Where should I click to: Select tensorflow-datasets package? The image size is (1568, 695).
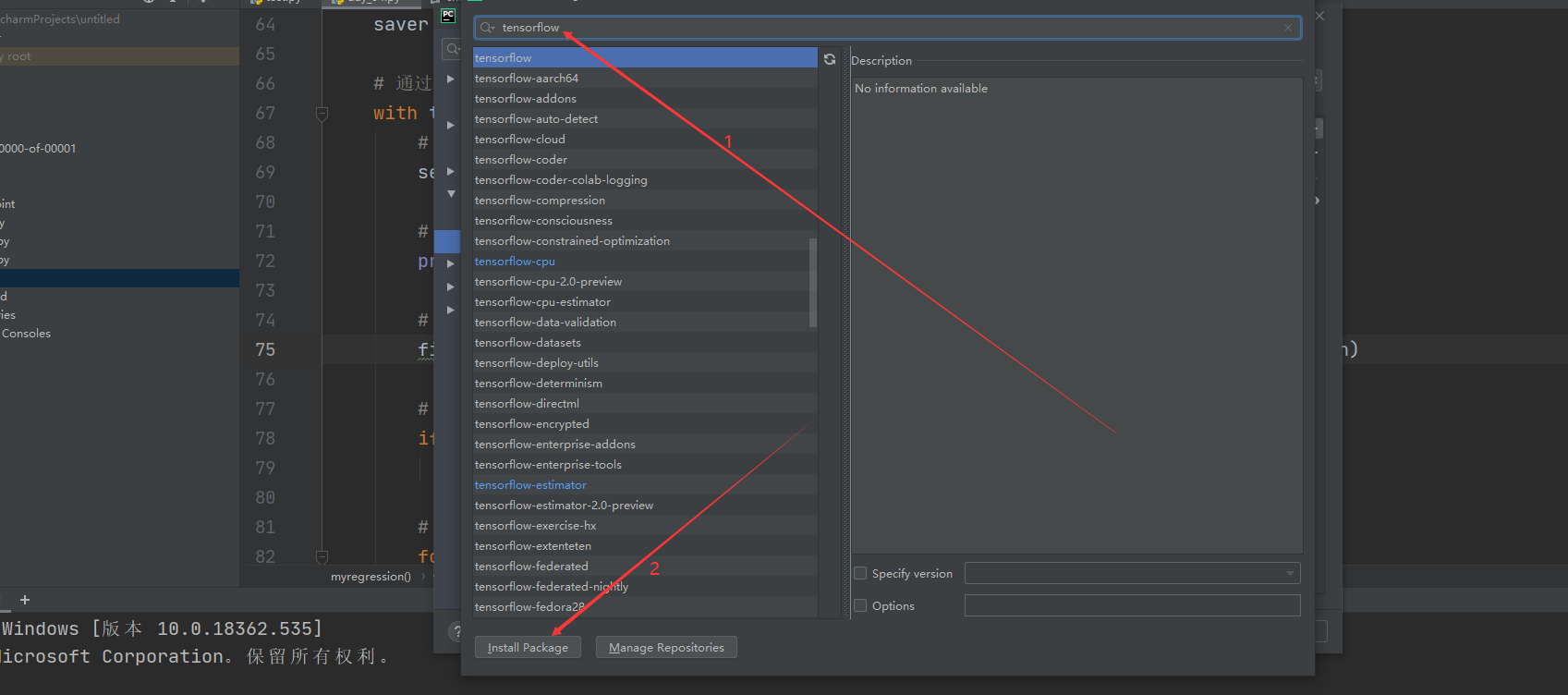tap(645, 342)
